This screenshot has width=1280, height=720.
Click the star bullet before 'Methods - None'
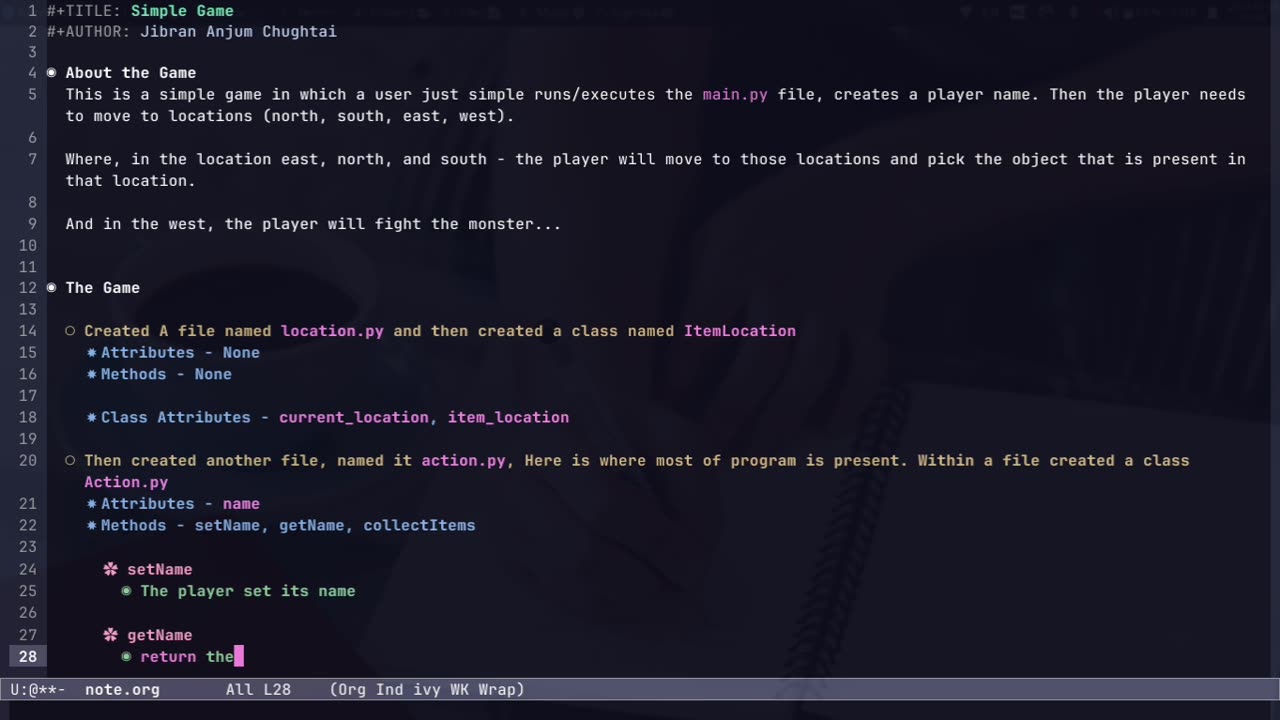91,374
